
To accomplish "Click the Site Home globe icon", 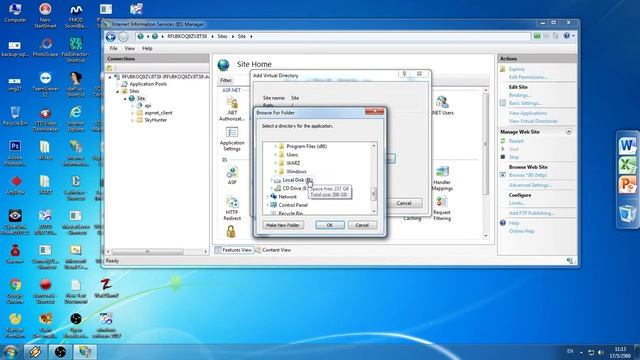I will tap(223, 64).
